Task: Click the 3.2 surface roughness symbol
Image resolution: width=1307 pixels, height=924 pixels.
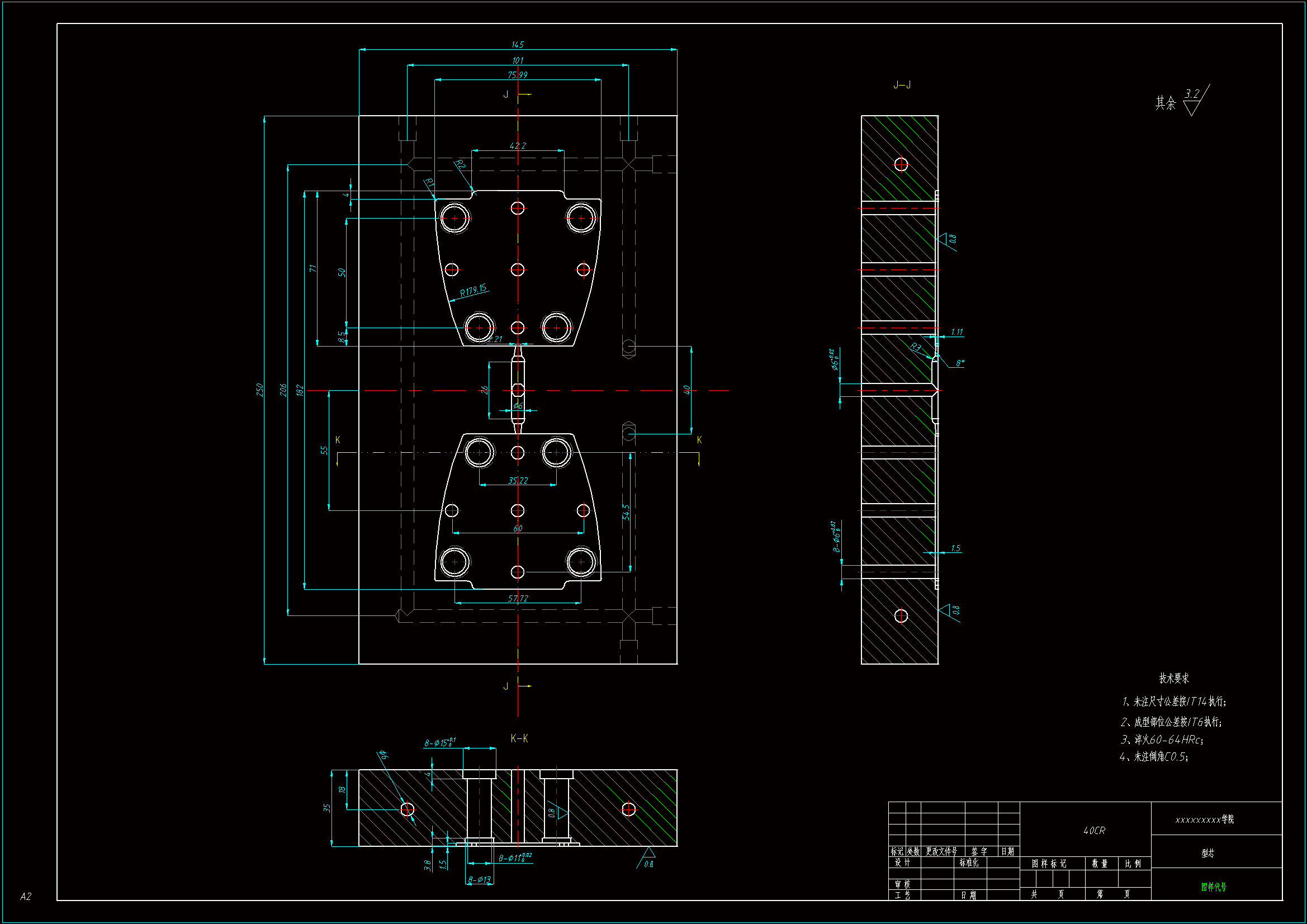Action: point(1192,94)
